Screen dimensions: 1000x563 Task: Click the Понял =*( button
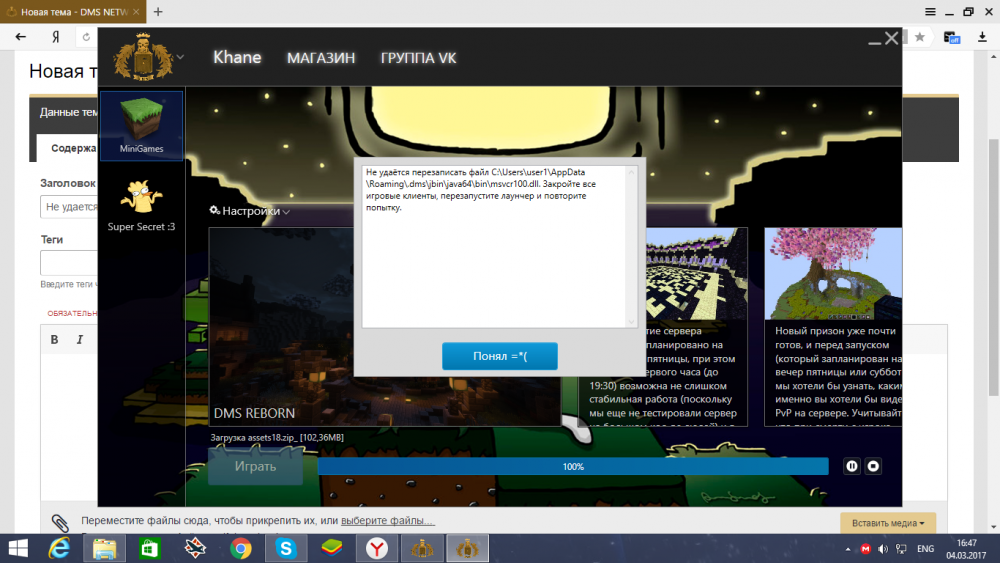tap(499, 356)
